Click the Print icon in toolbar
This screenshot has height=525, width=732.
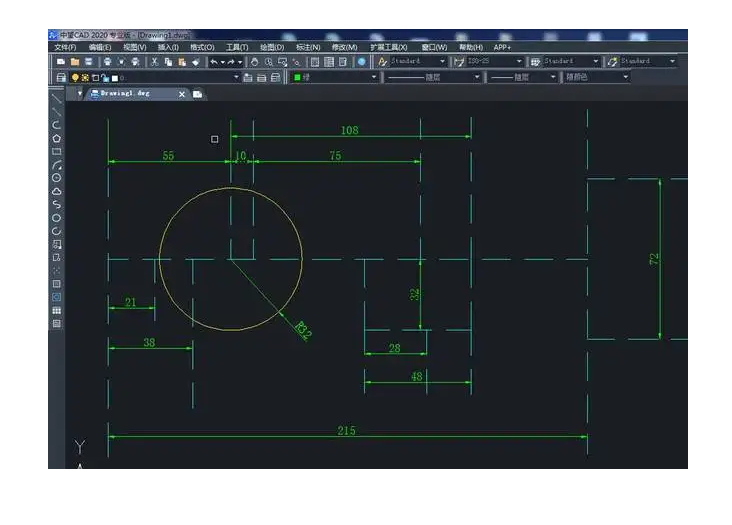(x=107, y=62)
